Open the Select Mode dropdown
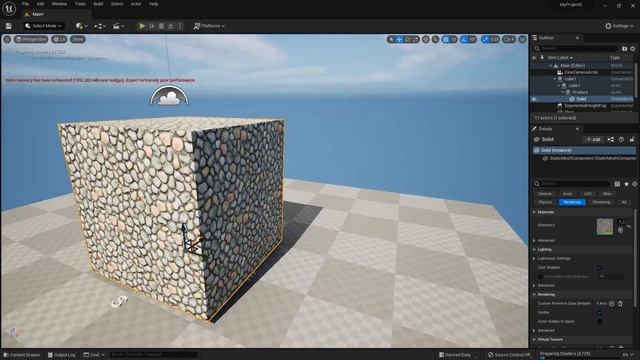This screenshot has width=640, height=360. [43, 26]
